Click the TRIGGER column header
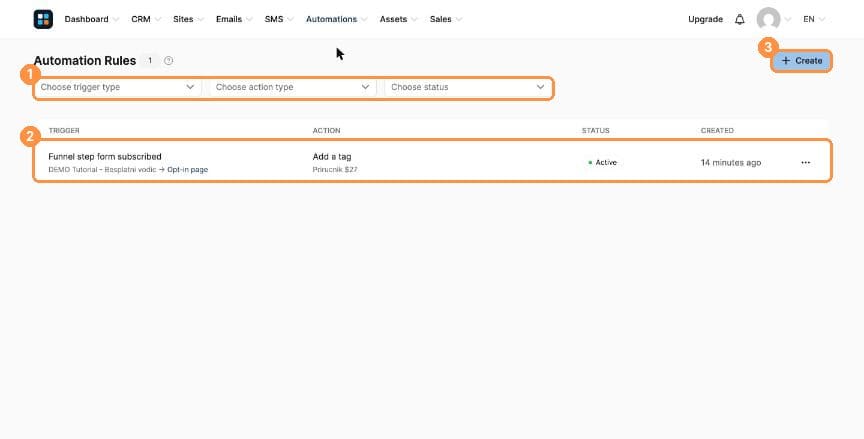864x439 pixels. 64,131
